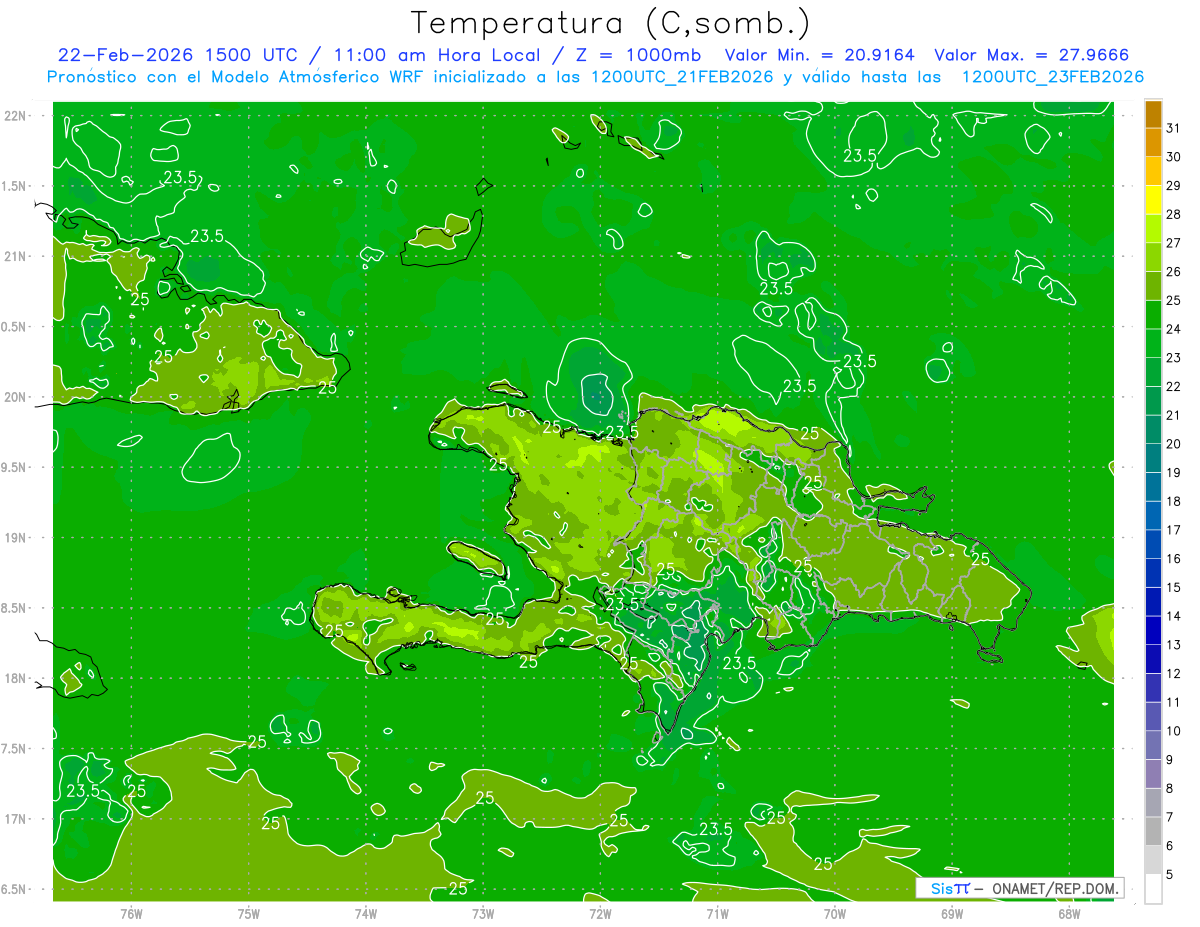Pick the teal swatch between 19 and 20
The image size is (1200, 927).
[1153, 458]
